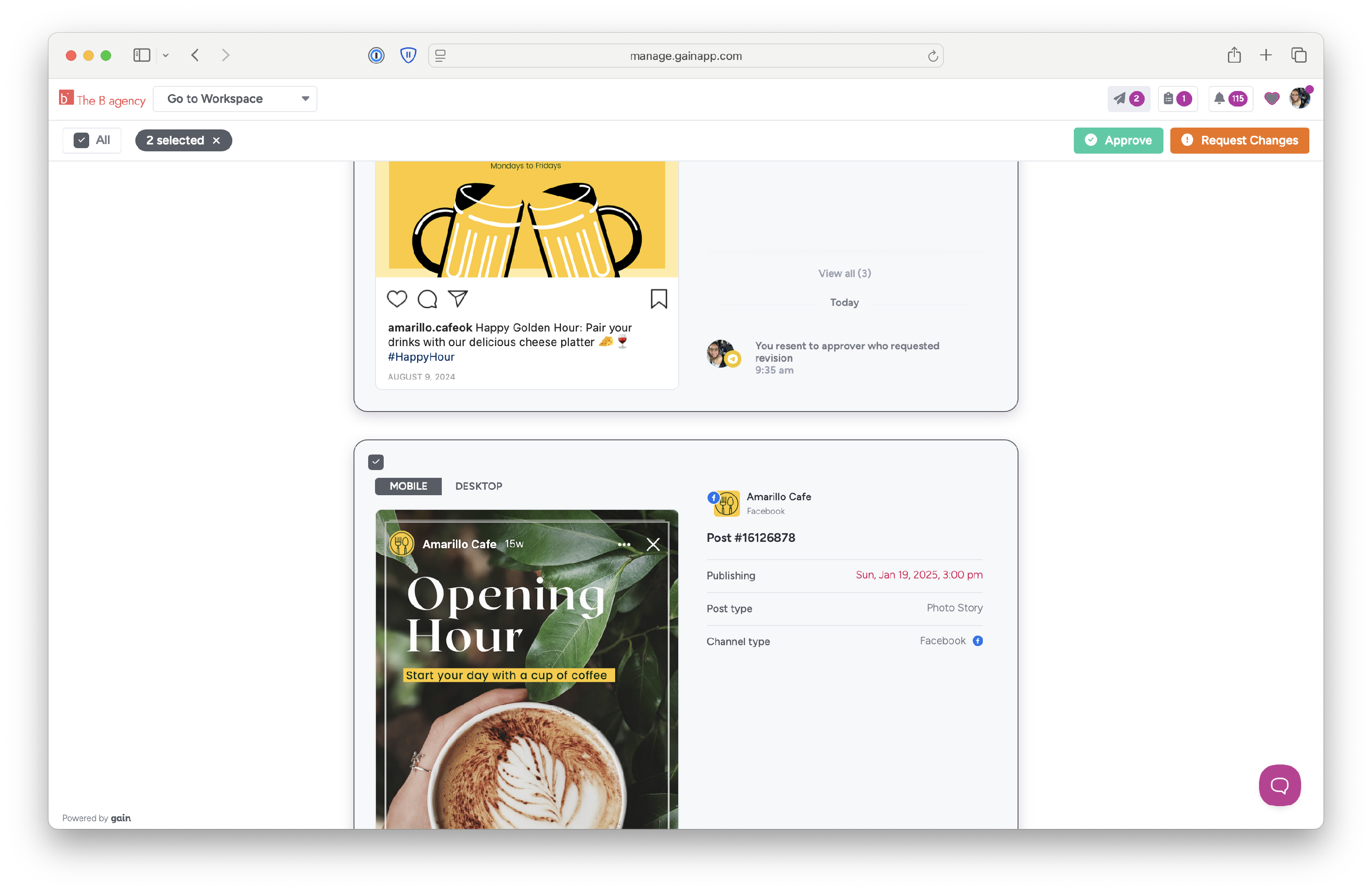1372x893 pixels.
Task: Click the Instagram like heart icon
Action: (397, 299)
